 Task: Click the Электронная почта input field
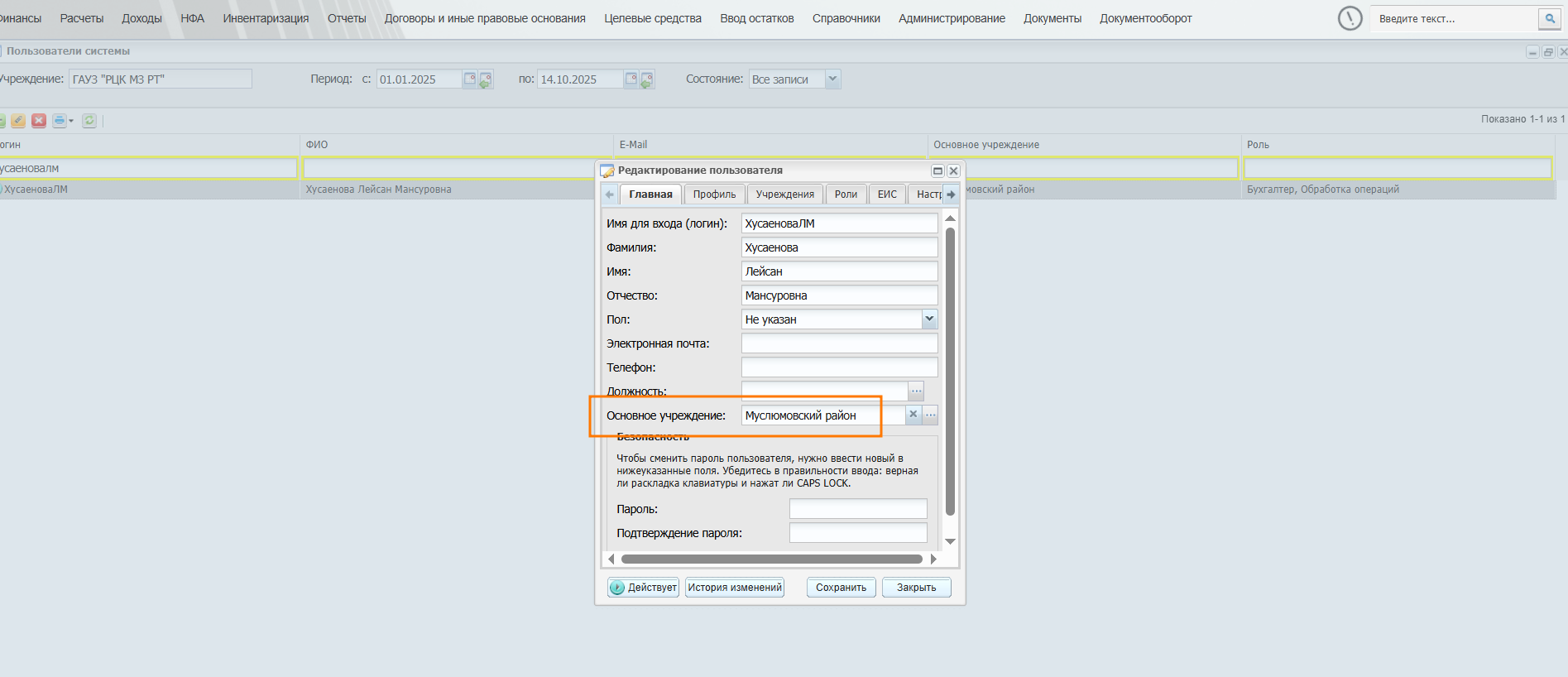tap(839, 343)
